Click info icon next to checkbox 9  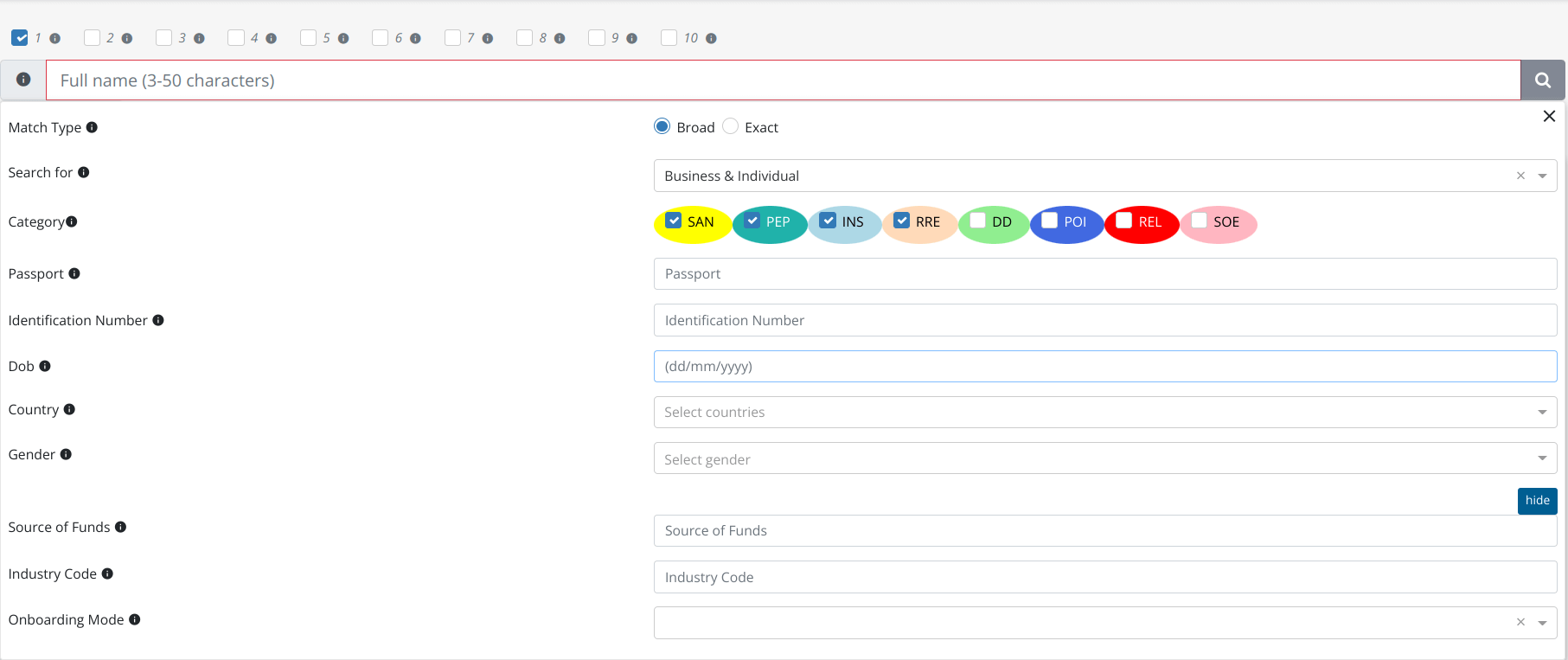click(x=632, y=38)
